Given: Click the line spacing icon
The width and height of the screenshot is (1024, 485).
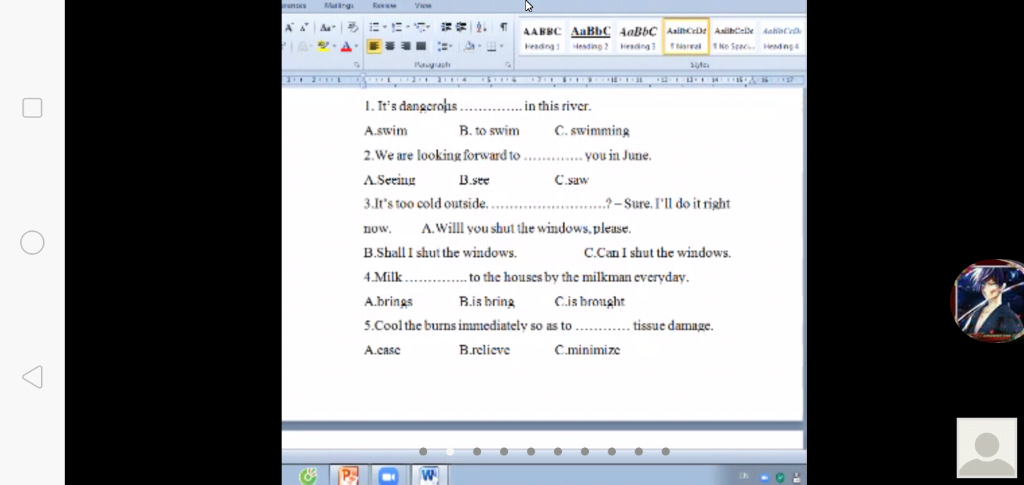Looking at the screenshot, I should 442,46.
